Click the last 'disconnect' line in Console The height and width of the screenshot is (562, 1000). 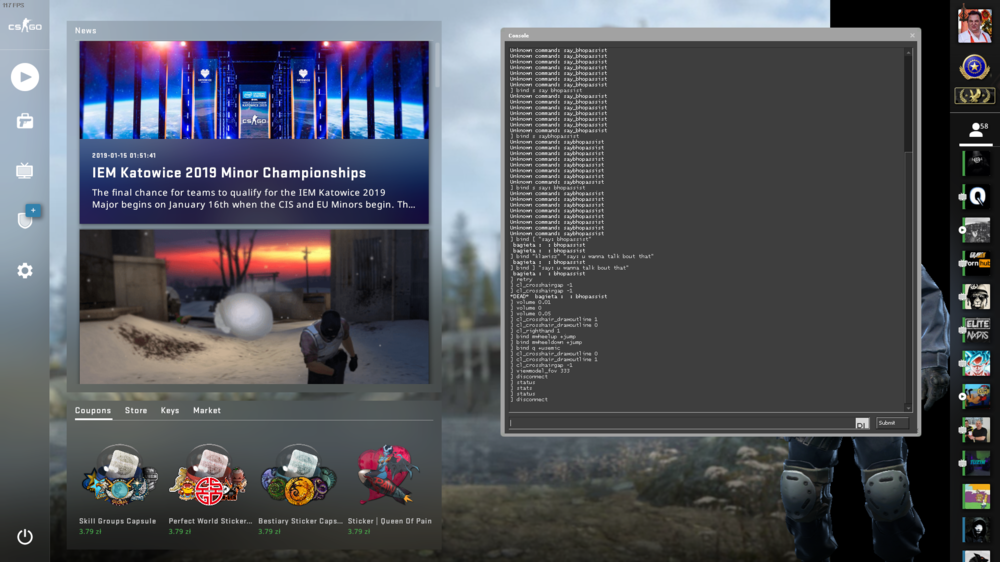532,400
